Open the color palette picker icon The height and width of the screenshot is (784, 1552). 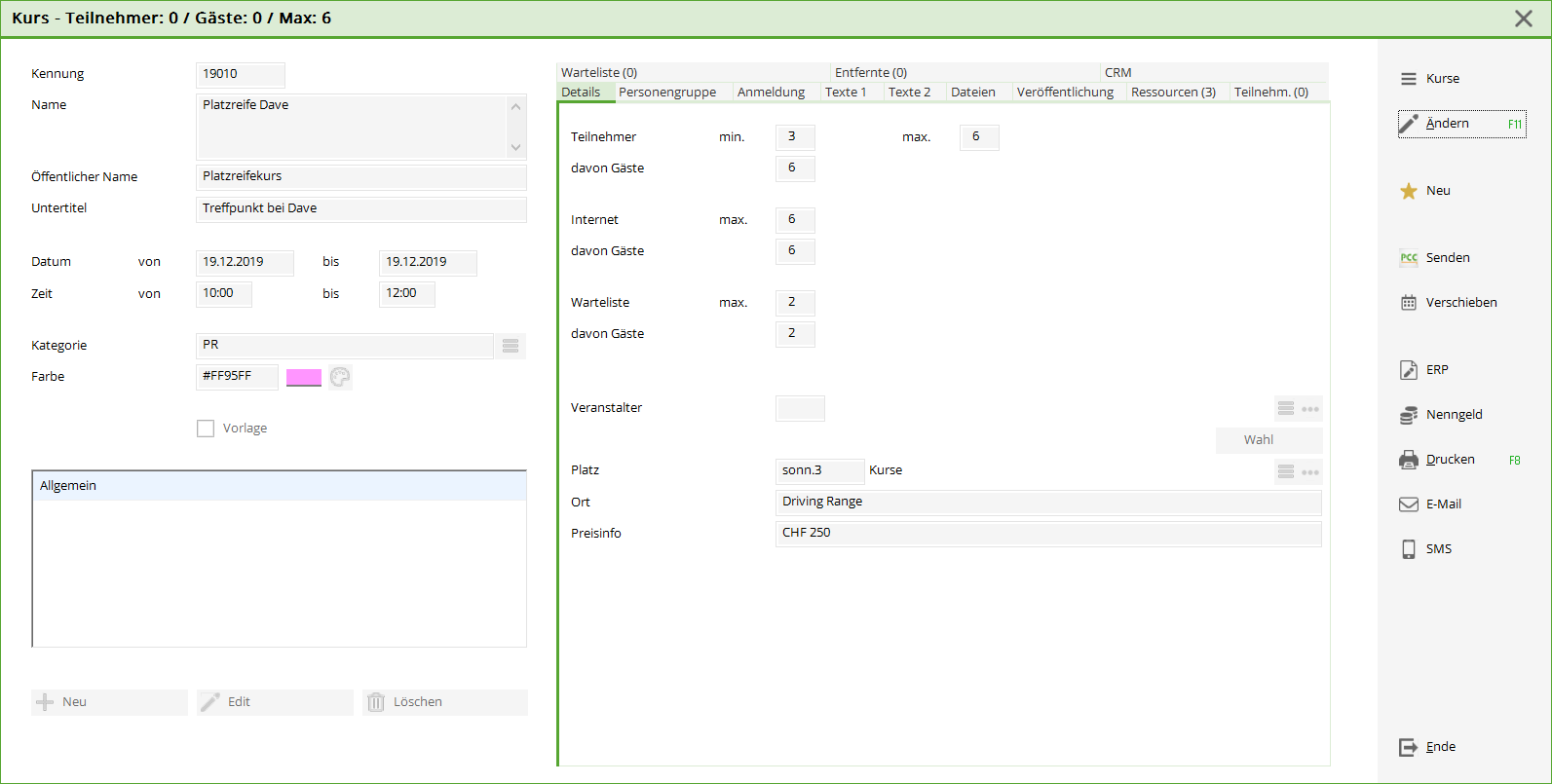coord(340,377)
